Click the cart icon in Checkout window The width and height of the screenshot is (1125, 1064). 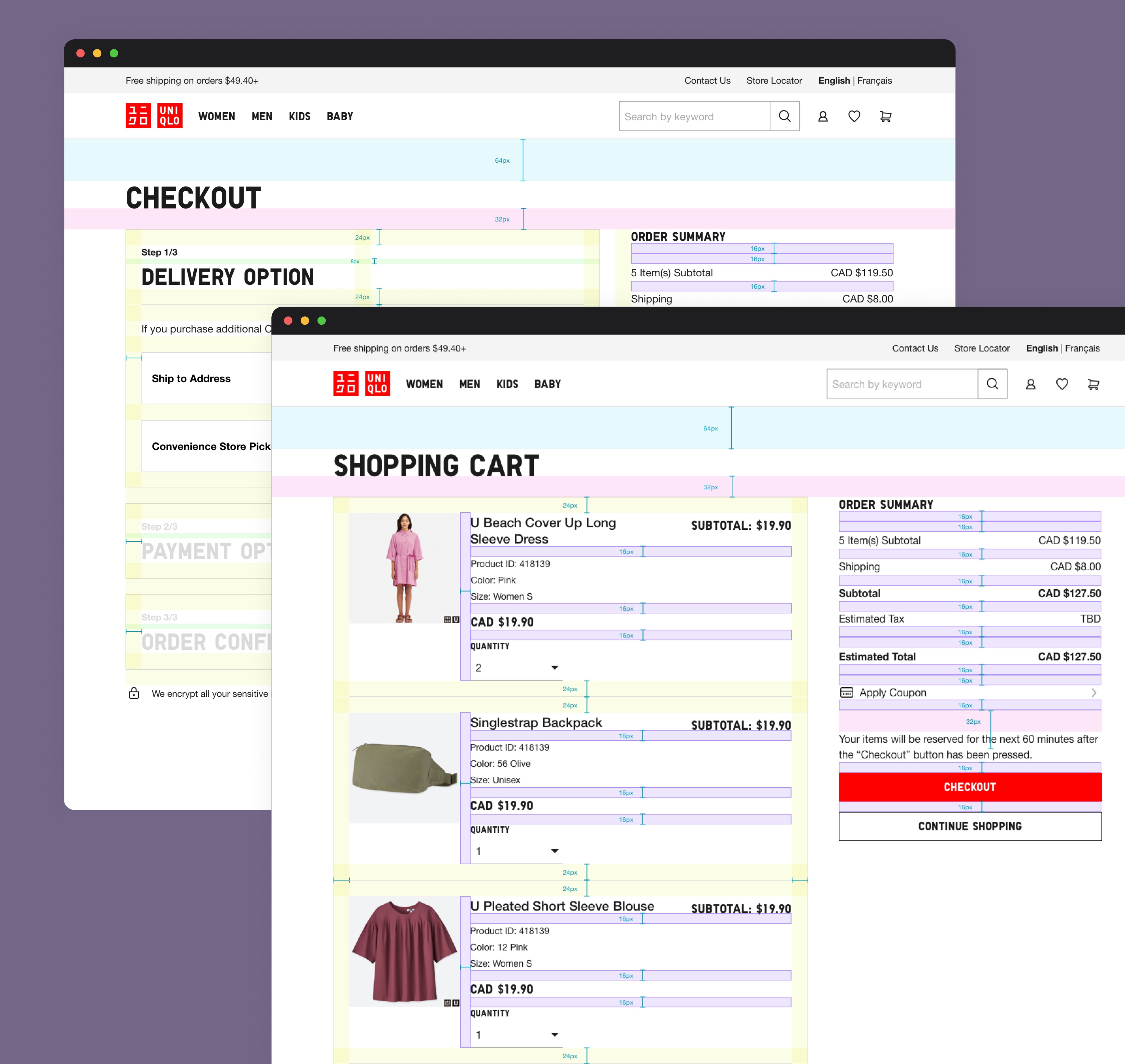point(885,116)
